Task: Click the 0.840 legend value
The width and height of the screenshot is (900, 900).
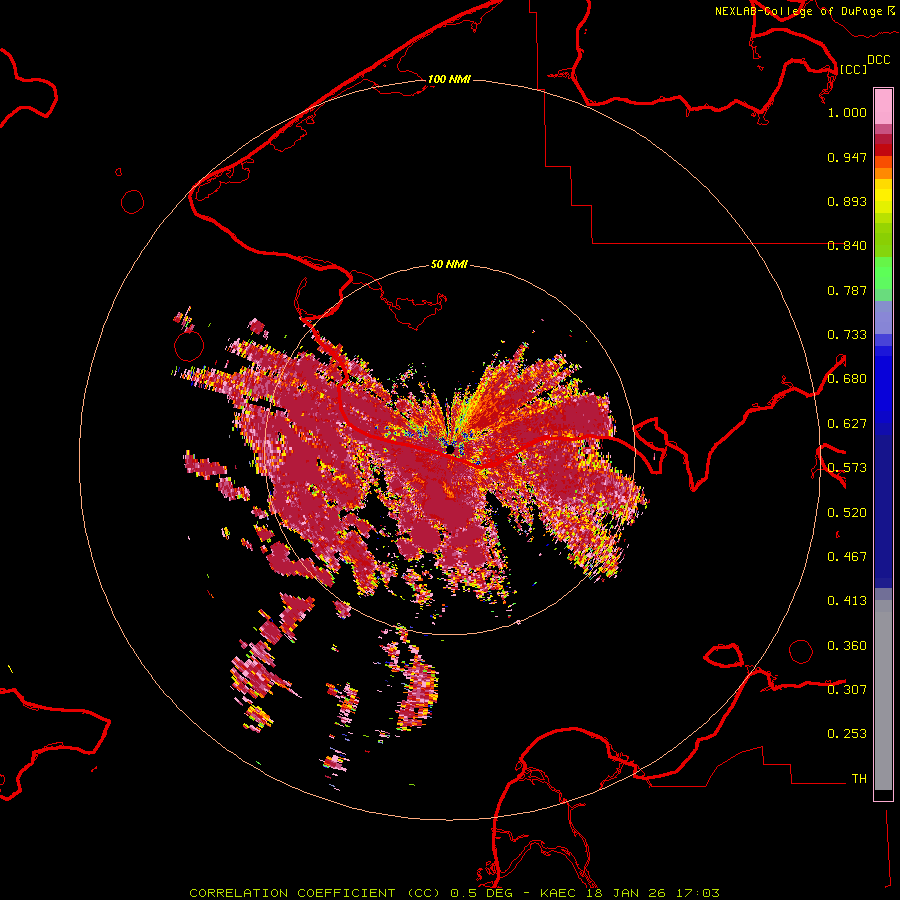Action: point(847,246)
